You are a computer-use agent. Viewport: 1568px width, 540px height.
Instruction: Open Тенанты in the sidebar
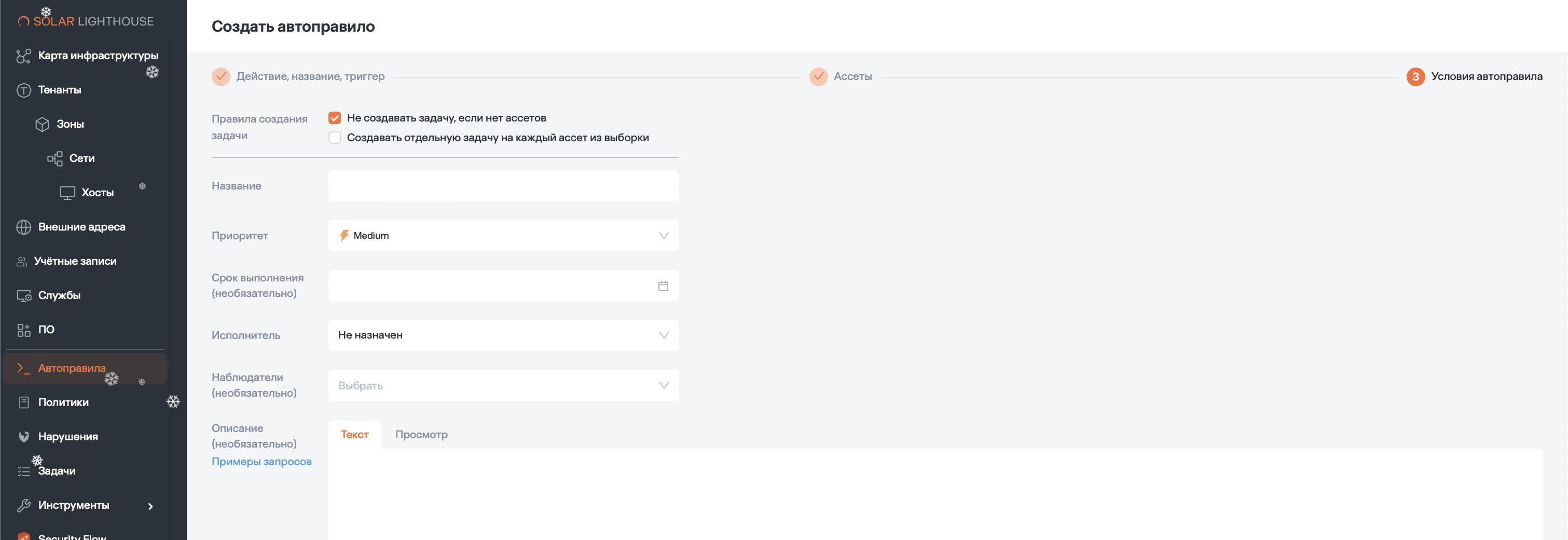click(60, 90)
